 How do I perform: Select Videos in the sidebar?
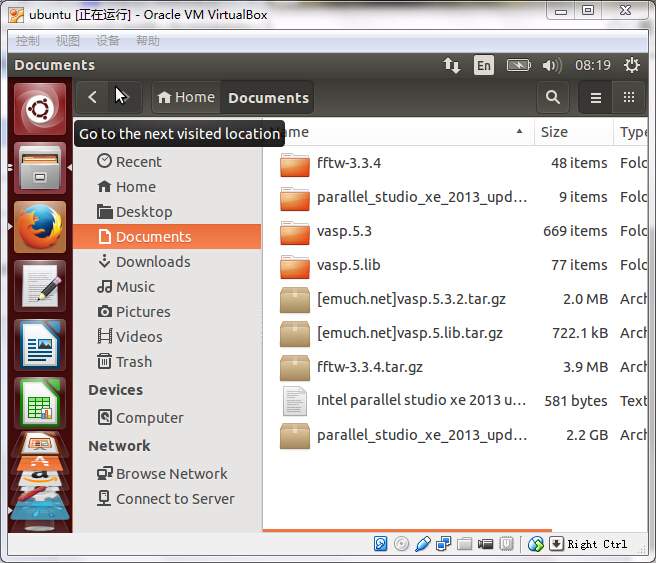click(167, 336)
